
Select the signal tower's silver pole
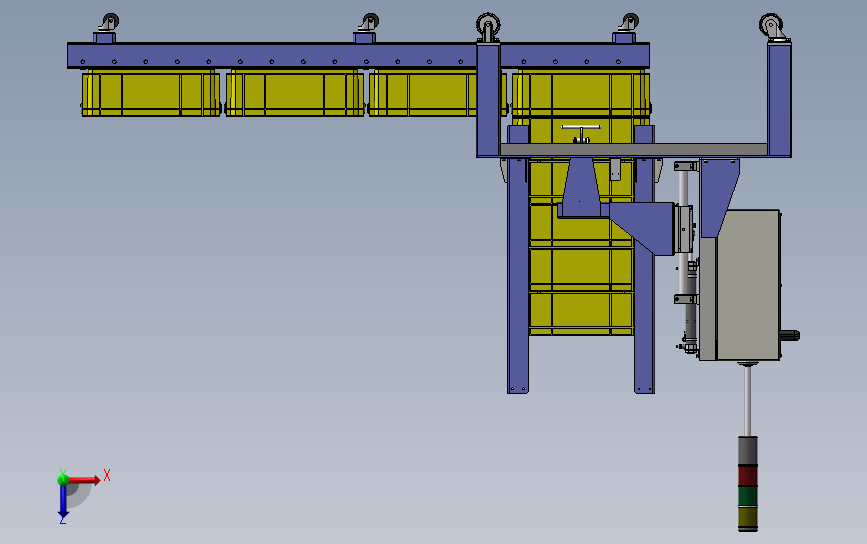pyautogui.click(x=748, y=401)
